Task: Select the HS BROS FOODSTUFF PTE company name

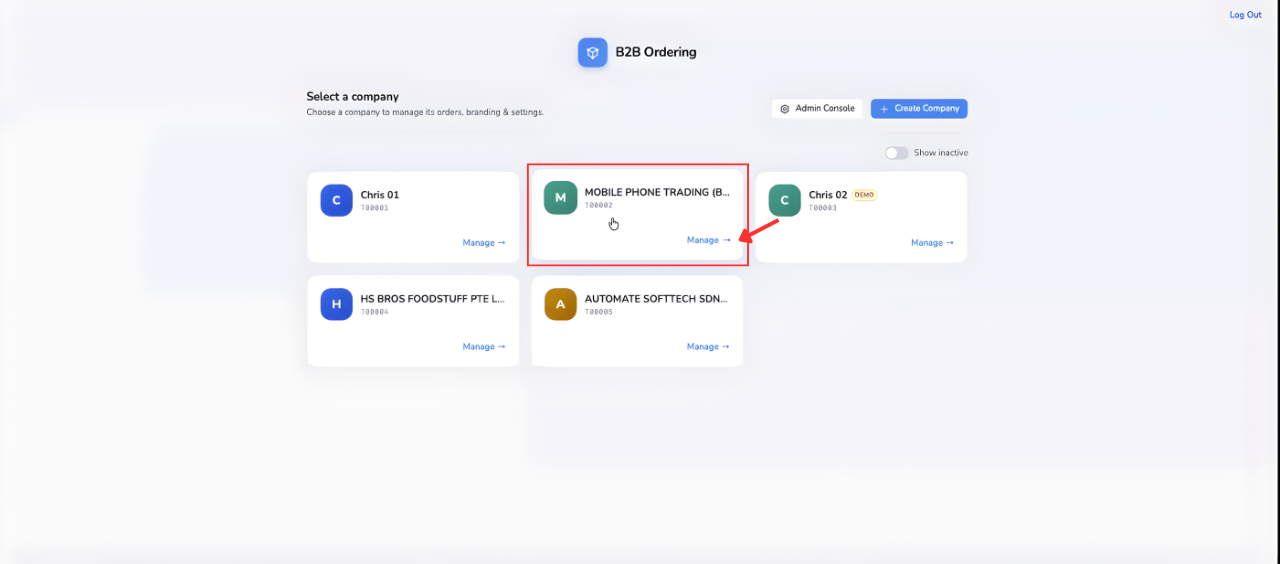Action: coord(433,299)
